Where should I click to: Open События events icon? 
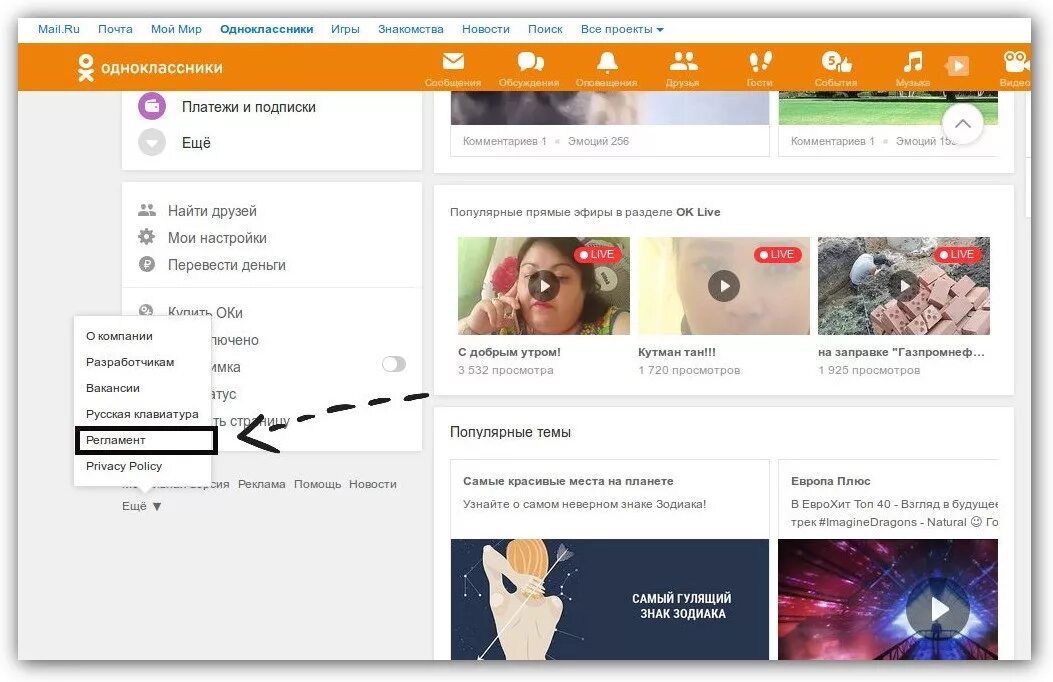(836, 62)
